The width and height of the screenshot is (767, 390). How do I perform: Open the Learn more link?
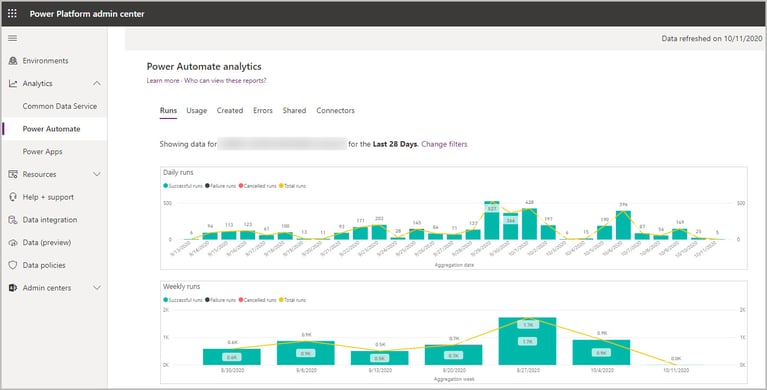[x=163, y=80]
